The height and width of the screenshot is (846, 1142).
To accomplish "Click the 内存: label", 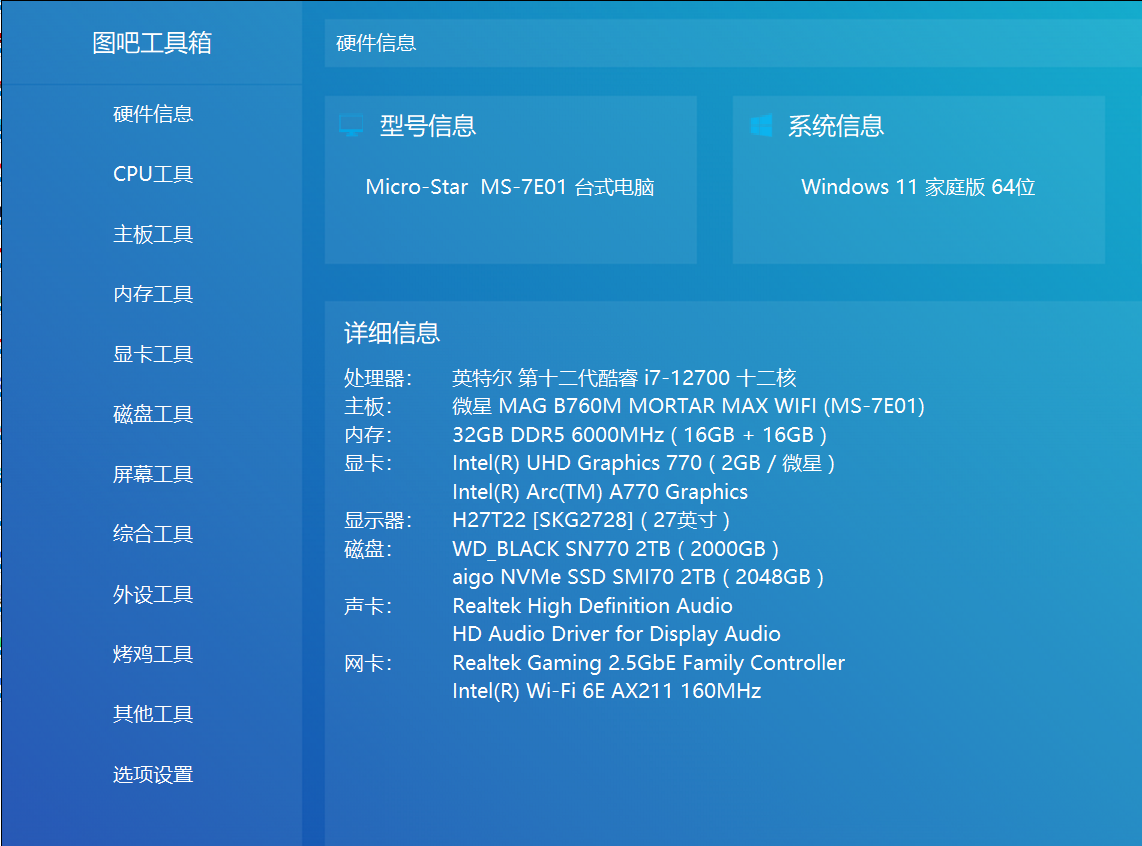I will tap(369, 435).
